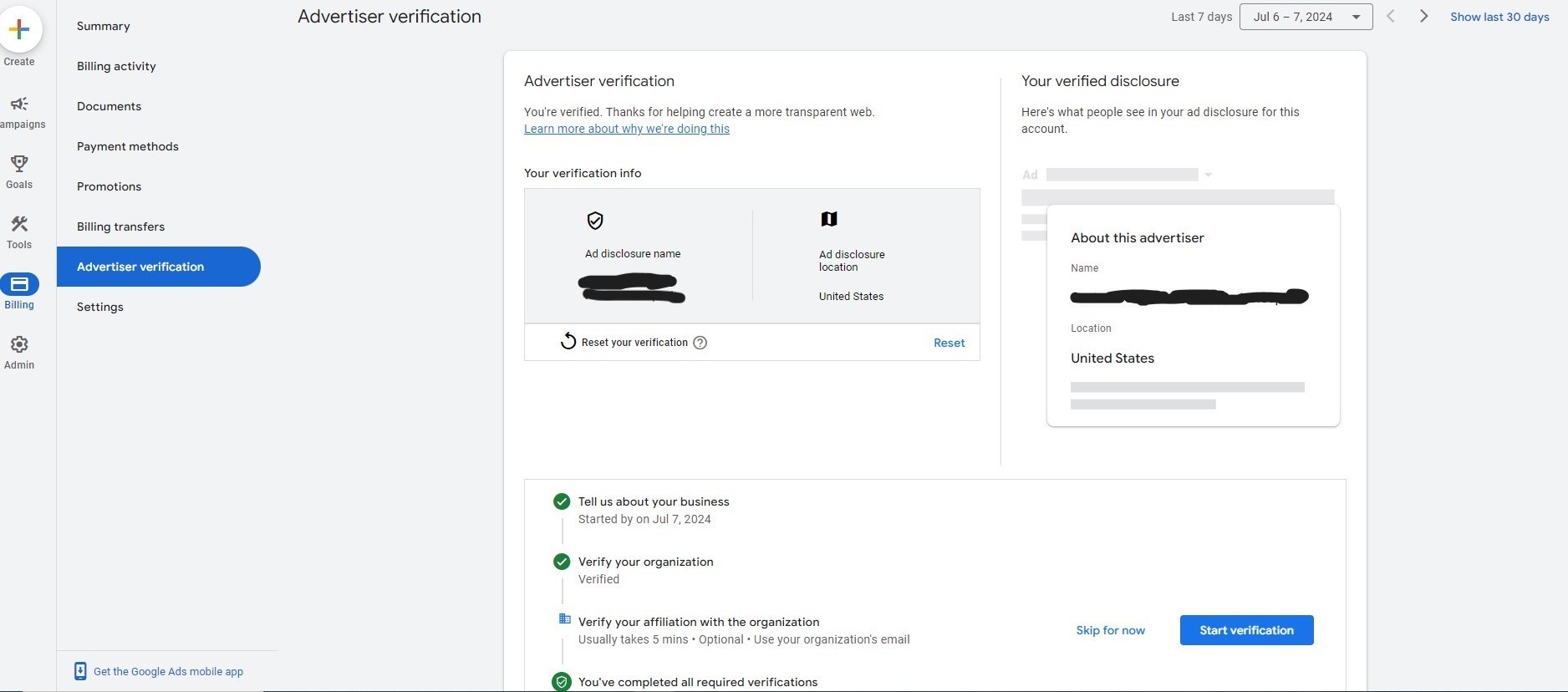1568x692 pixels.
Task: Click the dropdown arrow in the ad preview
Action: [x=1208, y=175]
